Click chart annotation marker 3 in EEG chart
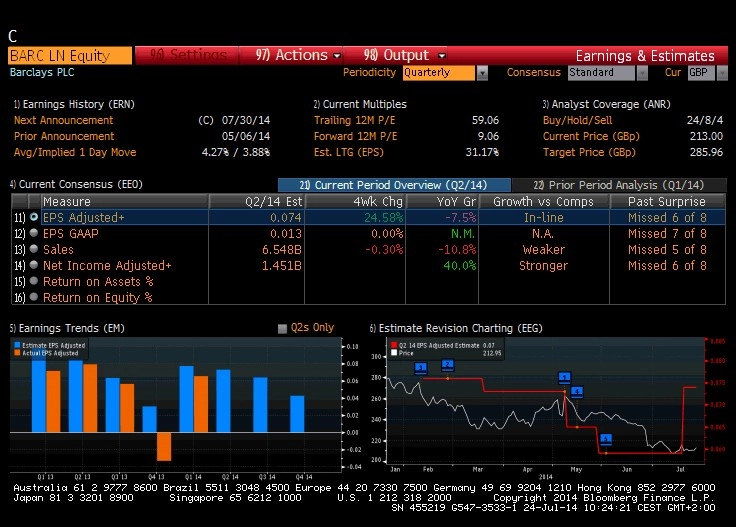The image size is (736, 527). pos(421,367)
